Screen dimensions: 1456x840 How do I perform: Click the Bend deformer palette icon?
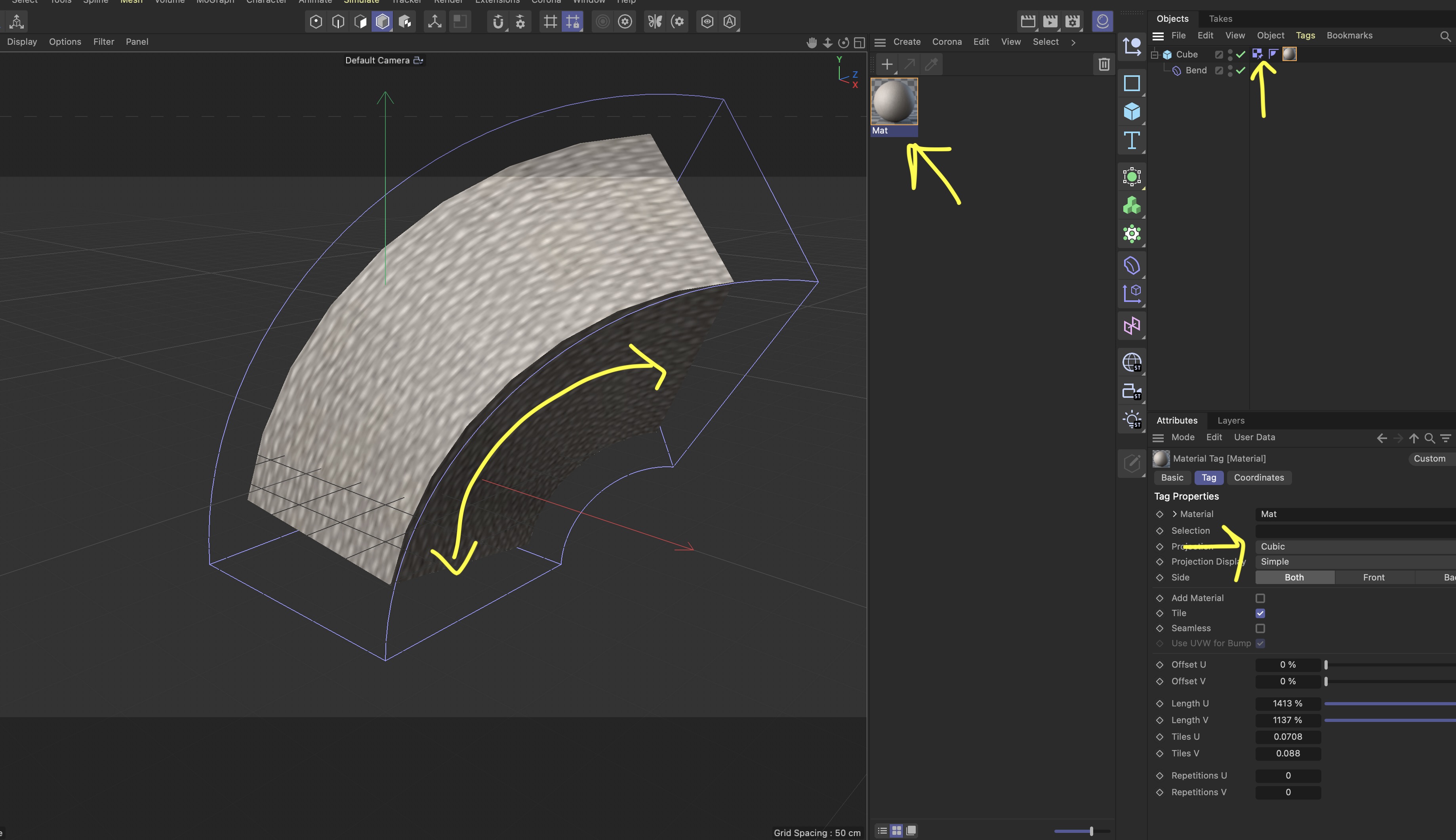point(1131,265)
